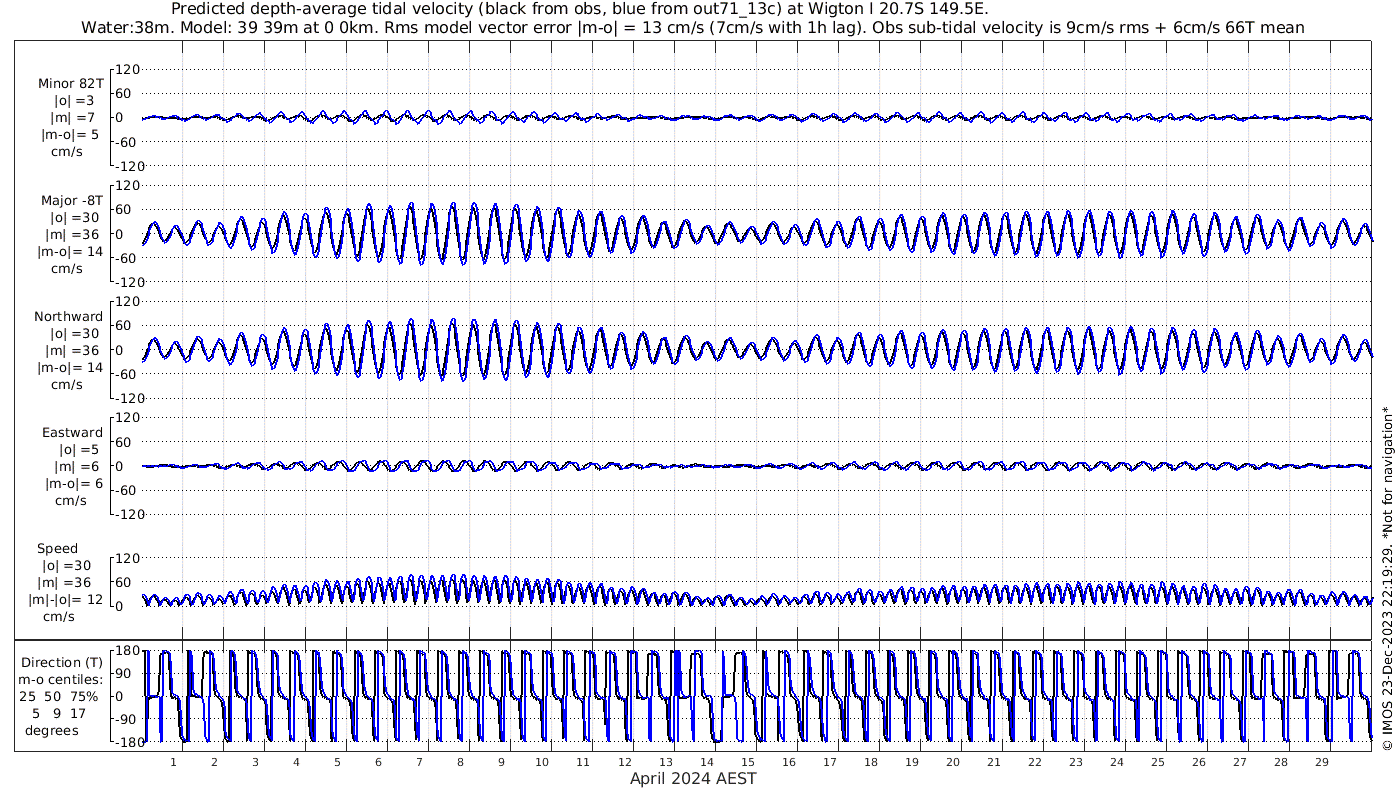
Task: Click x-axis tick label '26'
Action: coord(1198,762)
